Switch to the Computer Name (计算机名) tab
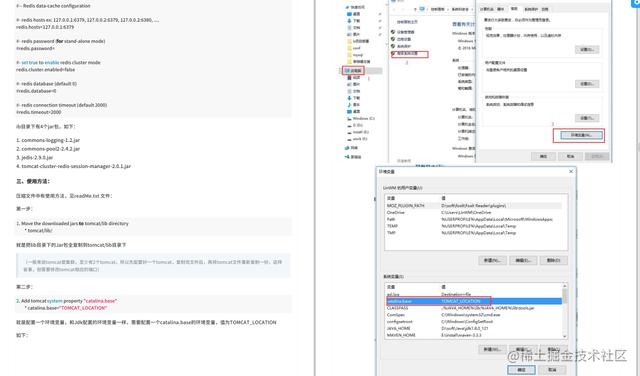 pyautogui.click(x=487, y=9)
